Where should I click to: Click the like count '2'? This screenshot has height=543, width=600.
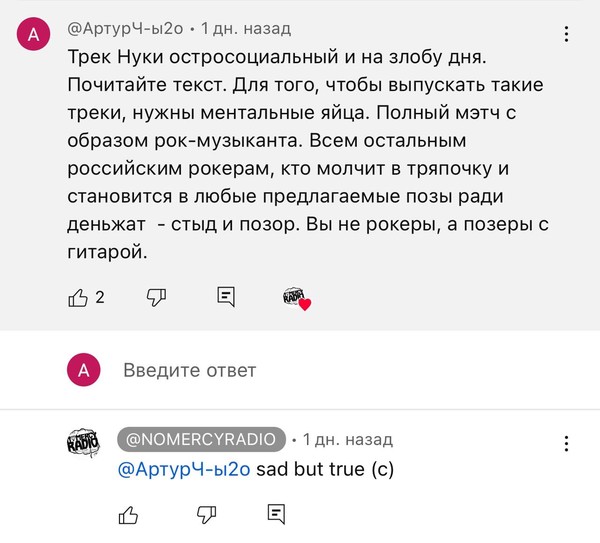pos(100,297)
